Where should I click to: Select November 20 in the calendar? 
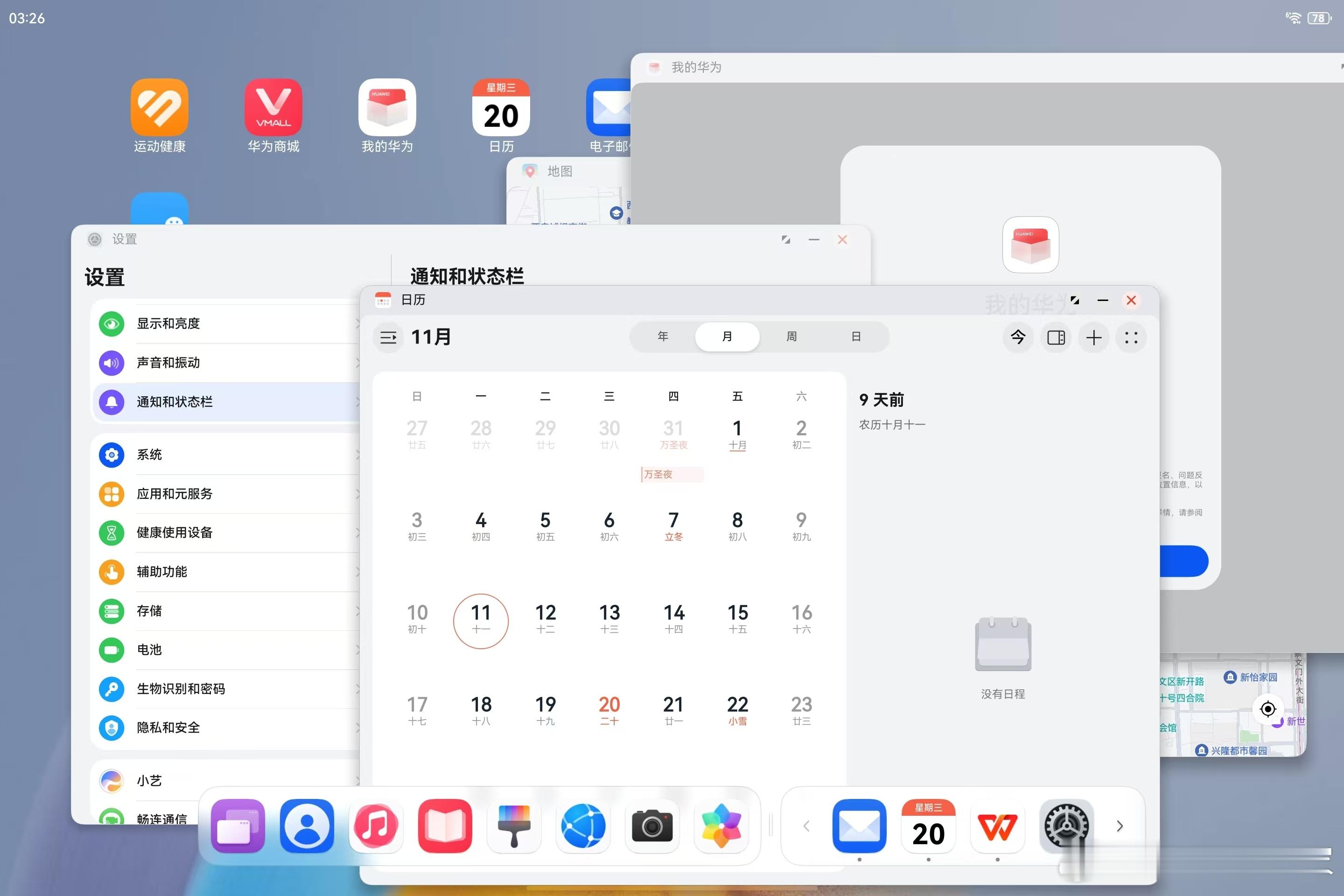click(x=609, y=711)
